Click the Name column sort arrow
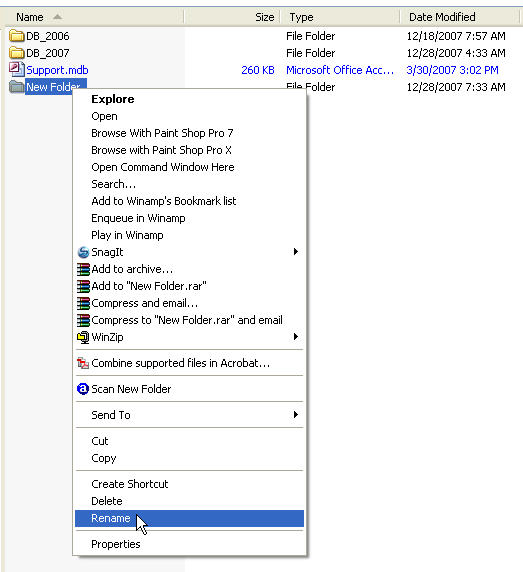 click(57, 17)
